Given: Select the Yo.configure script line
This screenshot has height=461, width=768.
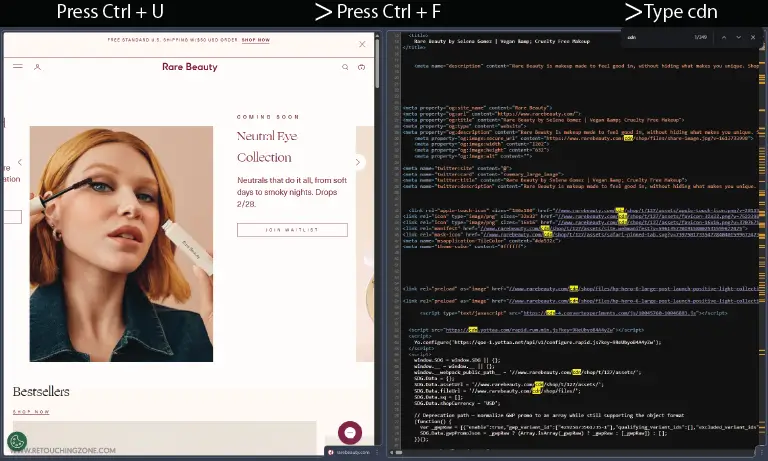Looking at the screenshot, I should (538, 342).
